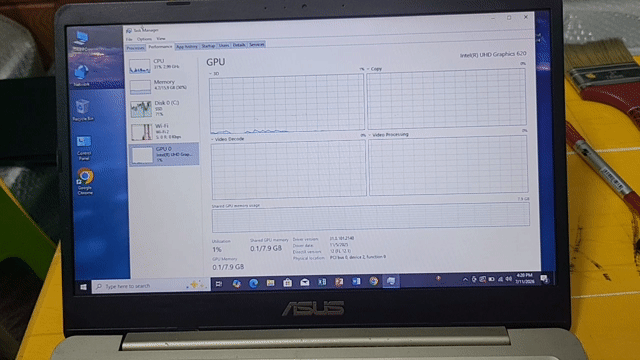Show the Wi-Fi performance graph
This screenshot has height=360, width=640.
click(163, 131)
